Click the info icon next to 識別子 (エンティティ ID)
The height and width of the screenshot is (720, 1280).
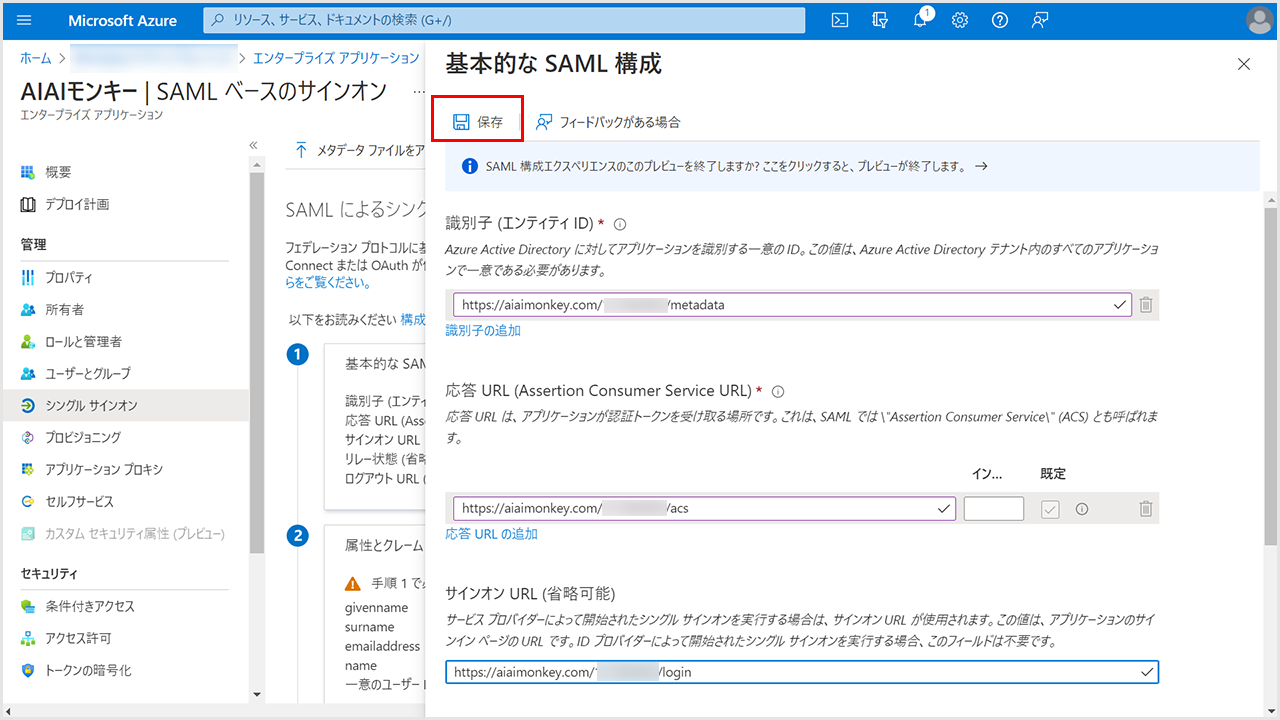pos(620,224)
